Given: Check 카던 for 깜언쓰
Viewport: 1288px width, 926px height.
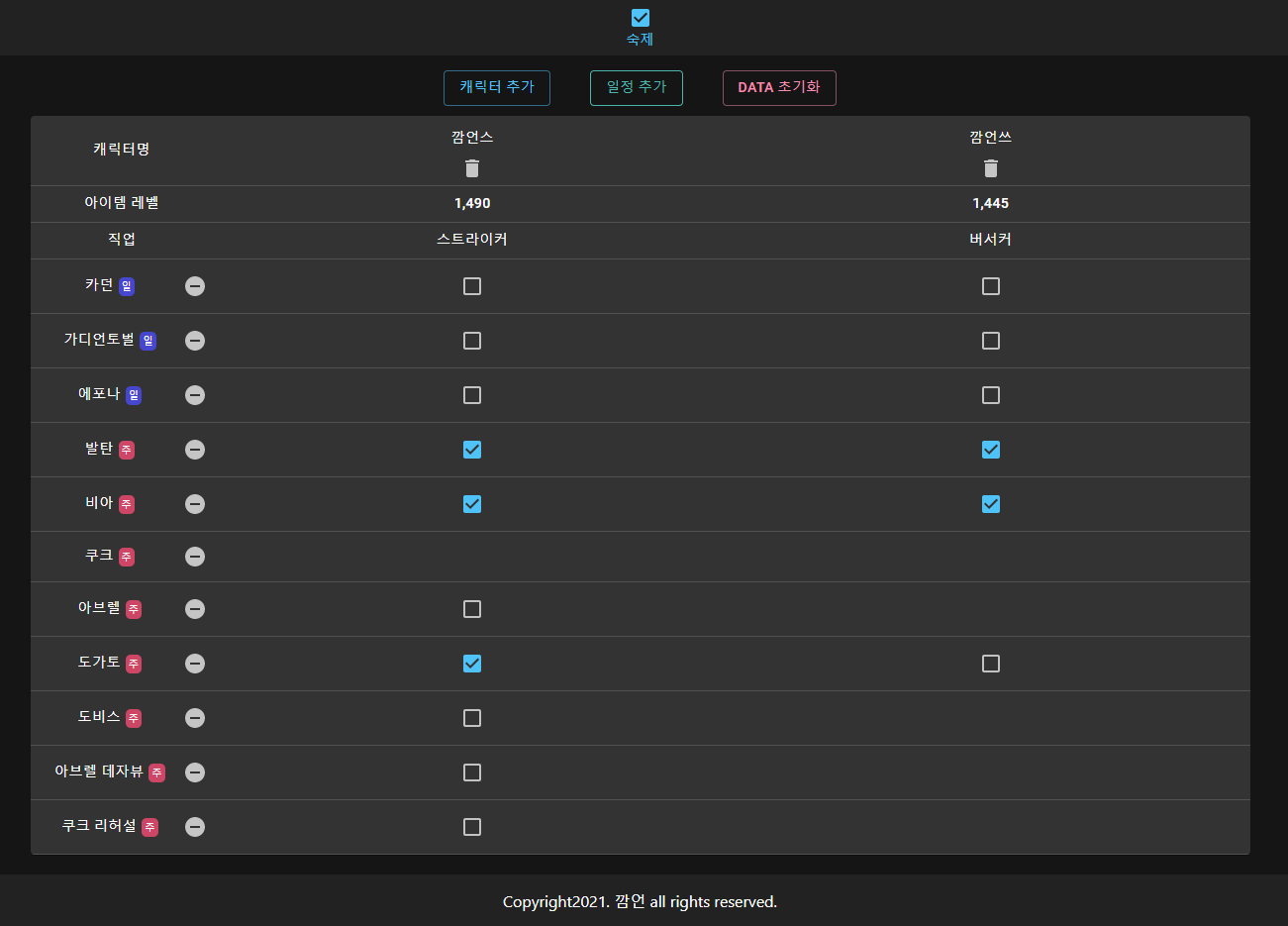Looking at the screenshot, I should tap(991, 286).
